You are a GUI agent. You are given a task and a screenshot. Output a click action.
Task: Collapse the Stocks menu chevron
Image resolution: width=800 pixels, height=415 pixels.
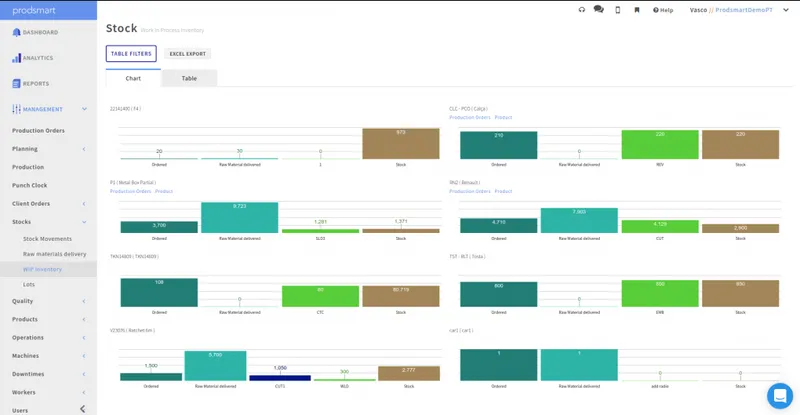click(x=84, y=222)
